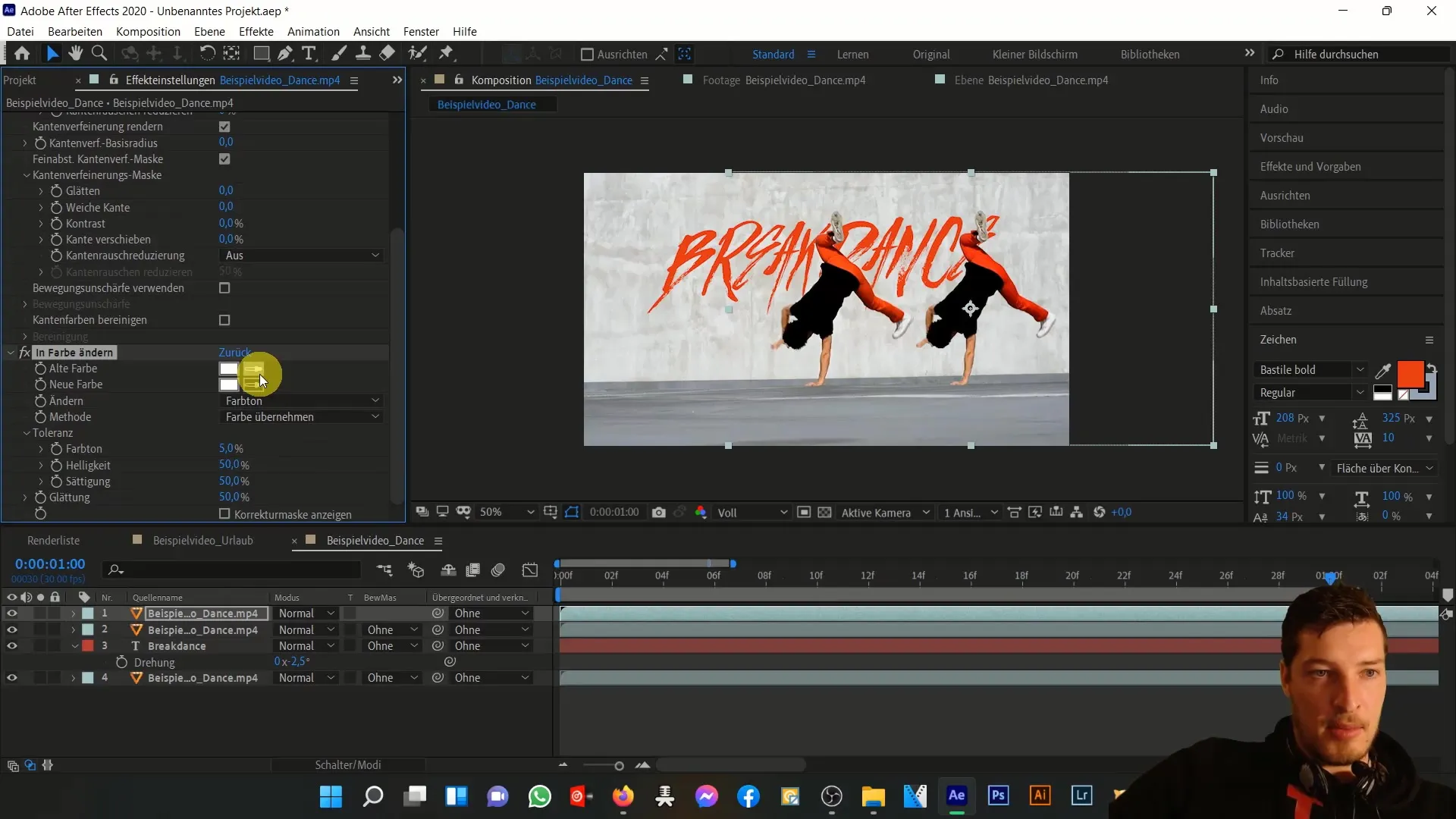Toggle Bewegungsunschärfe verwenden checkbox

tap(225, 288)
